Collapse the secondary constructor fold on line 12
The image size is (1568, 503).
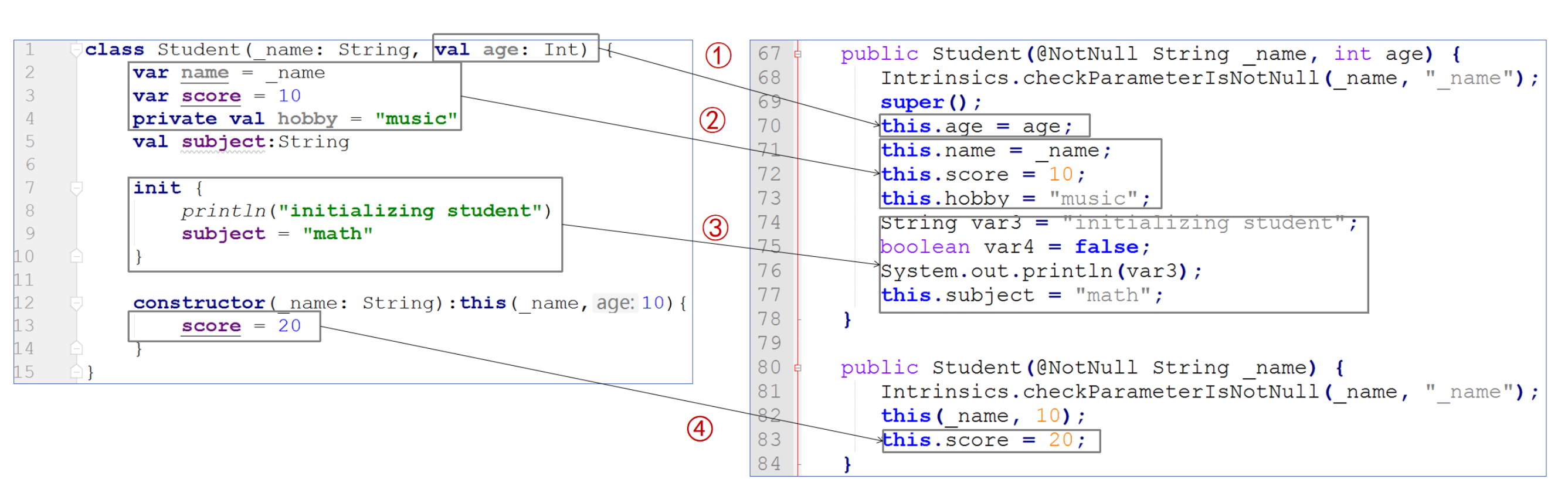click(x=76, y=303)
